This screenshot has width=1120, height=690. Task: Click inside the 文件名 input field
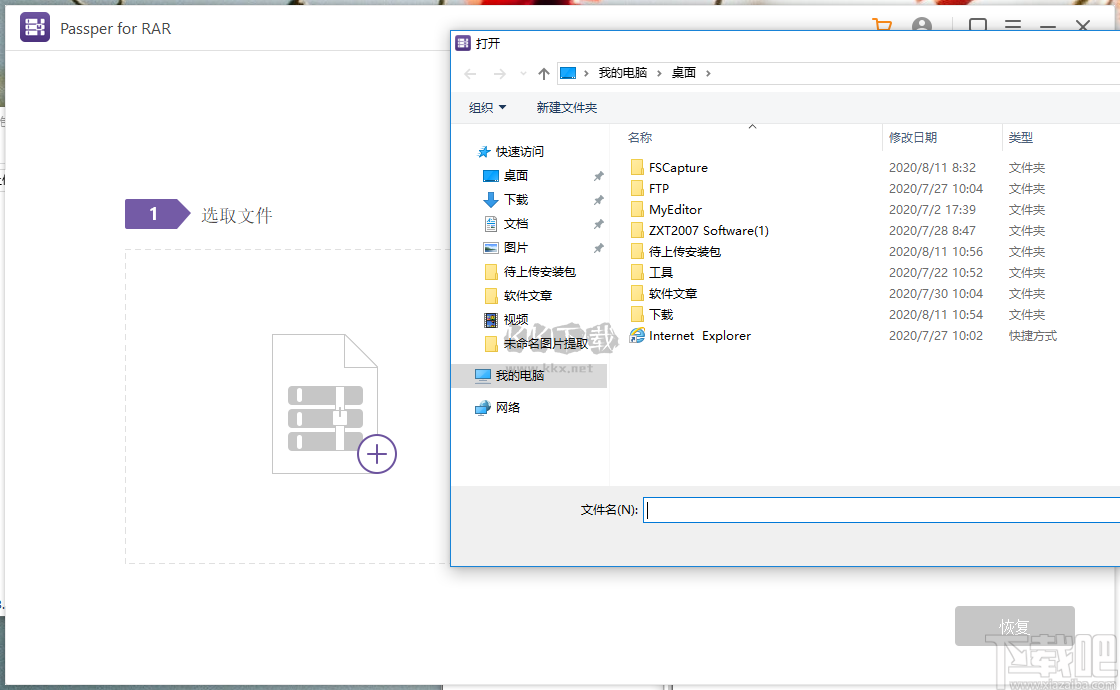pos(800,509)
